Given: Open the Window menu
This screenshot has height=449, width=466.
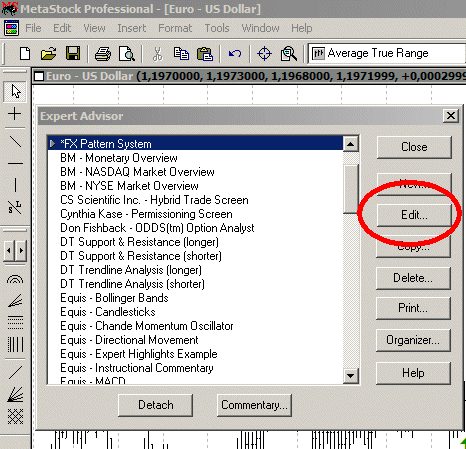Looking at the screenshot, I should coord(260,28).
